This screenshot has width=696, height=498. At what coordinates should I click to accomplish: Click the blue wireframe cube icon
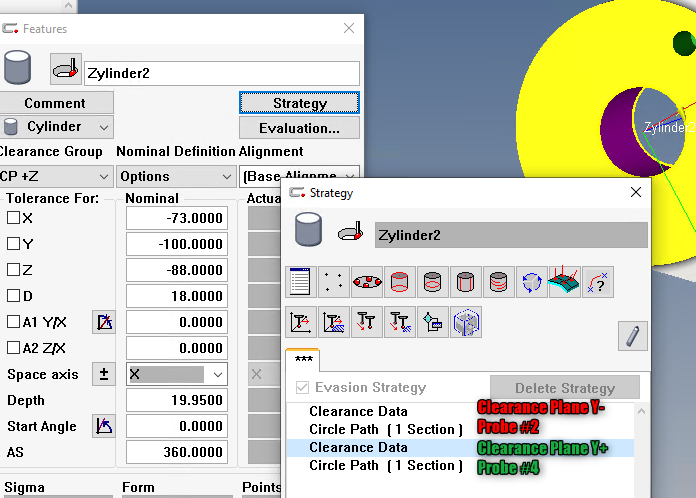(x=466, y=322)
